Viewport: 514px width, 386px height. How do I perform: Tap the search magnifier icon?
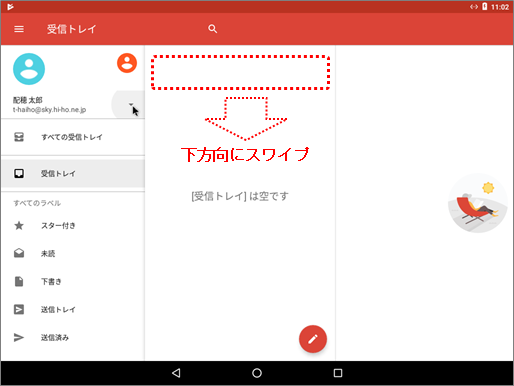pyautogui.click(x=213, y=29)
